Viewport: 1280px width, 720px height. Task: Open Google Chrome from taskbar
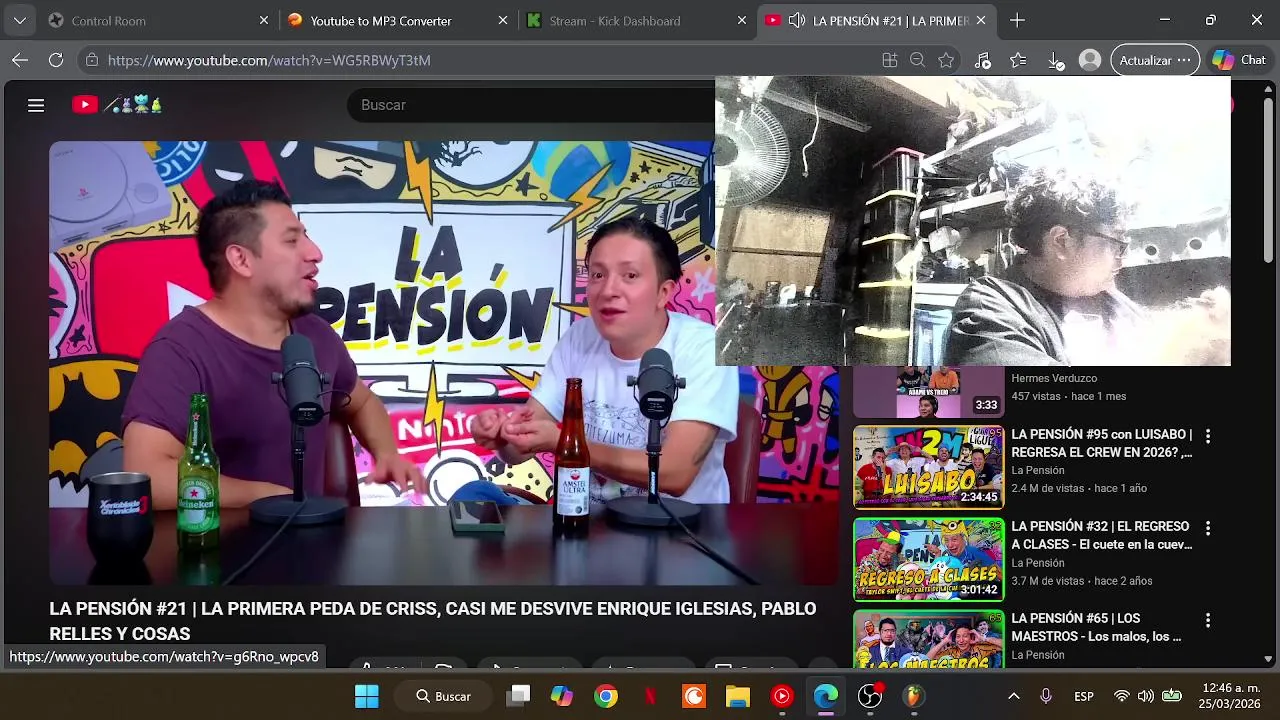606,696
